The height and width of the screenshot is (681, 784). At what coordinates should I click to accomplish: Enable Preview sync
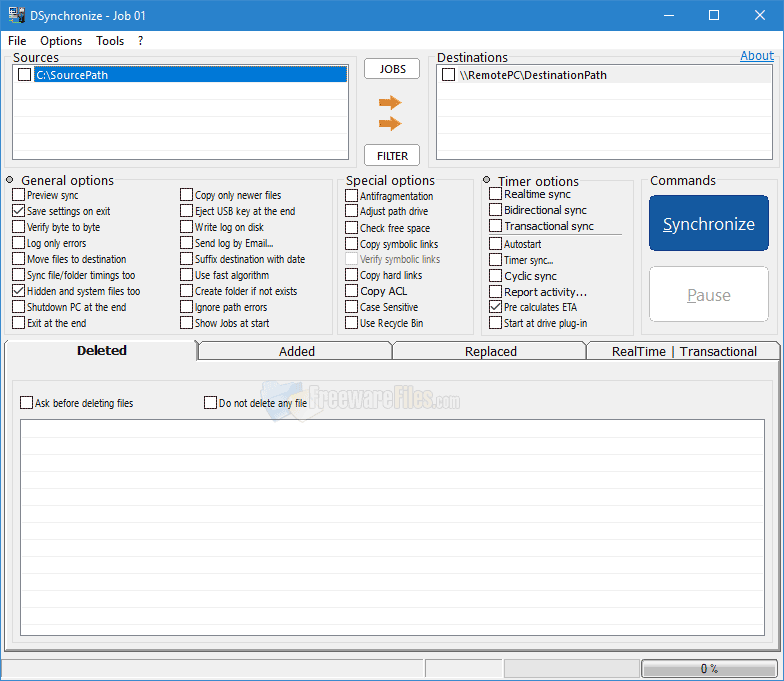tap(18, 195)
